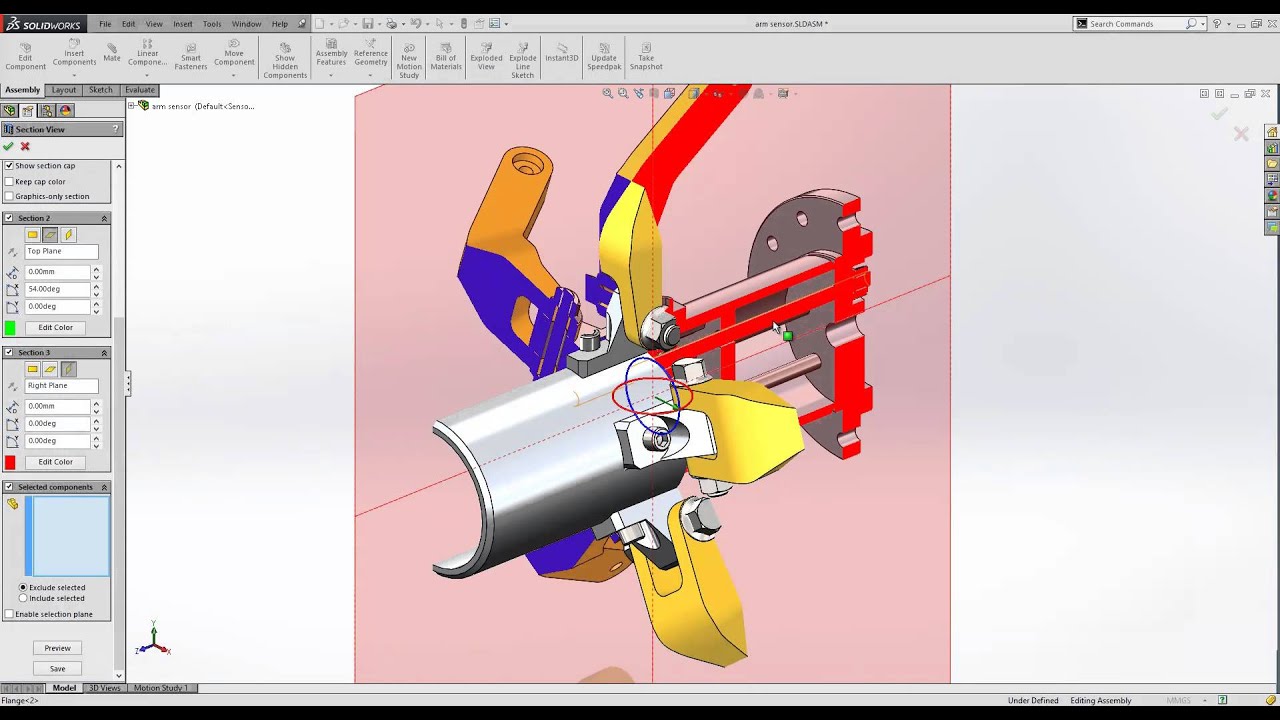1280x720 pixels.
Task: Toggle Section 3 checkbox
Action: click(9, 353)
